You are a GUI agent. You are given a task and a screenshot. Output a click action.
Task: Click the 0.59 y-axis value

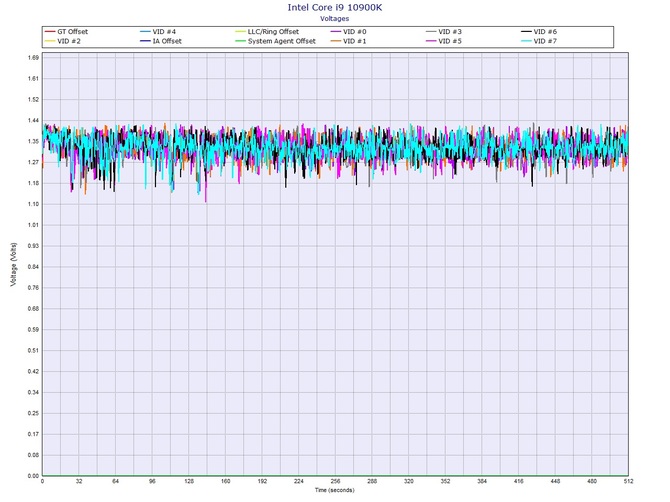coord(34,330)
